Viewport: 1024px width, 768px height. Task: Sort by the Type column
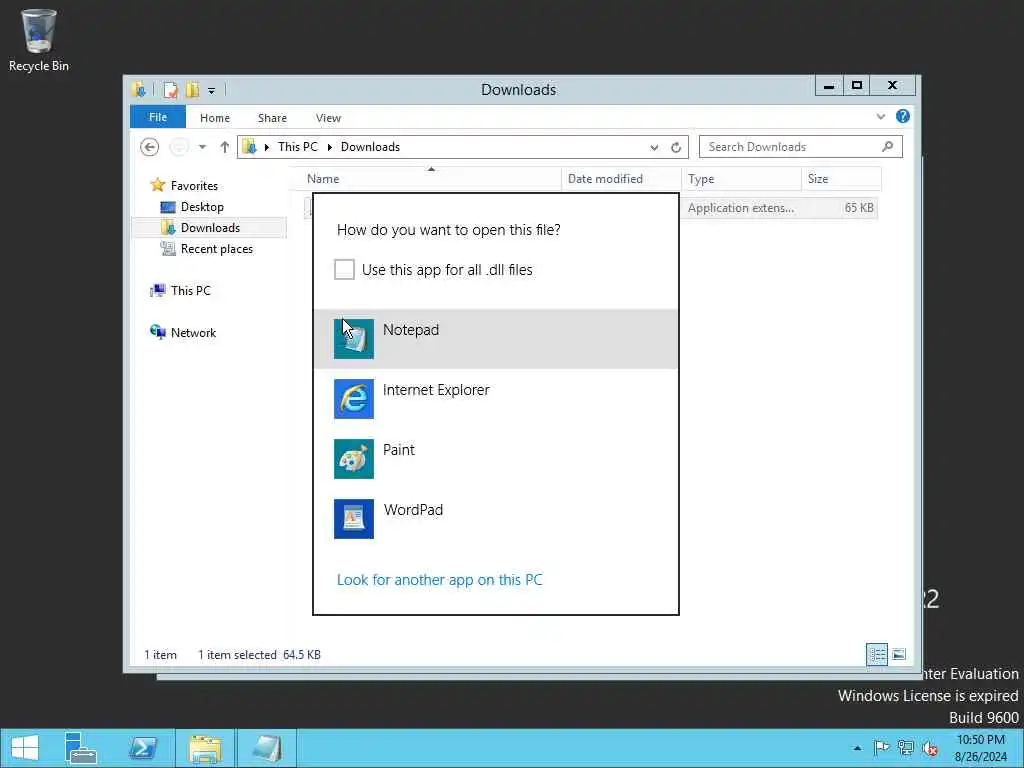741,179
